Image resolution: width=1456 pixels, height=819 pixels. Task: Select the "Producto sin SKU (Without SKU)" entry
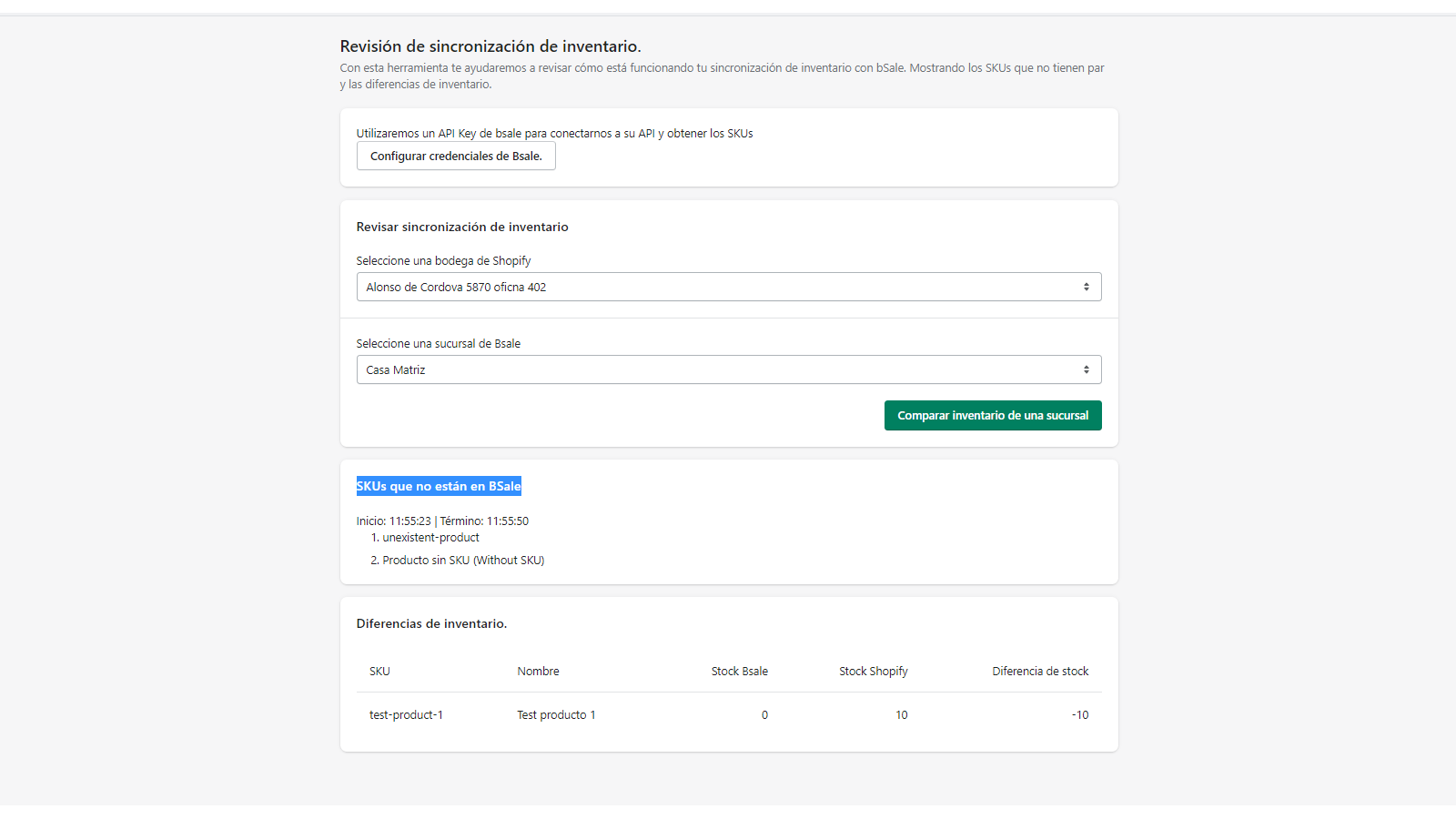pos(463,561)
